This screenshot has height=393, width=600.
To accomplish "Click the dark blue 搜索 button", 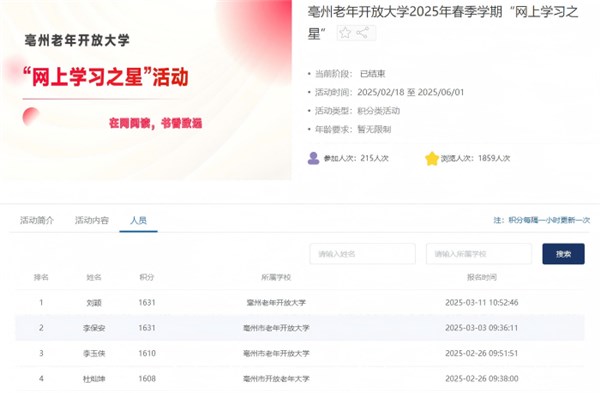I will pos(563,254).
